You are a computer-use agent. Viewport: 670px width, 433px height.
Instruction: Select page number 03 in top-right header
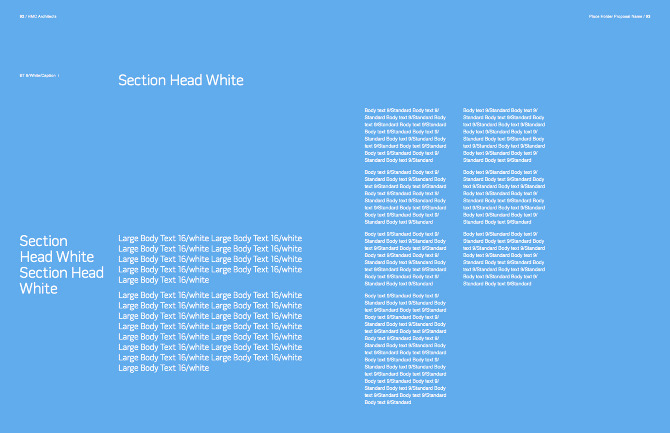tap(648, 16)
